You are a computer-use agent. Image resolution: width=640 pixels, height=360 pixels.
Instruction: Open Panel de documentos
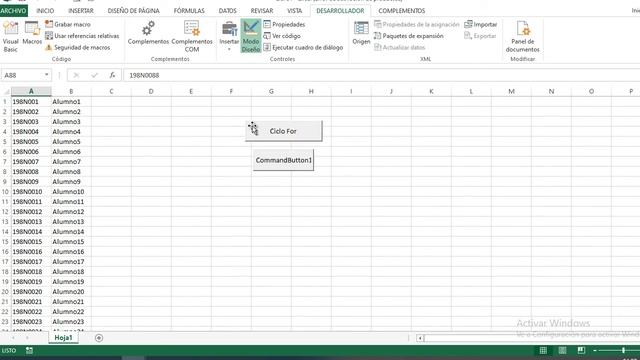[522, 37]
